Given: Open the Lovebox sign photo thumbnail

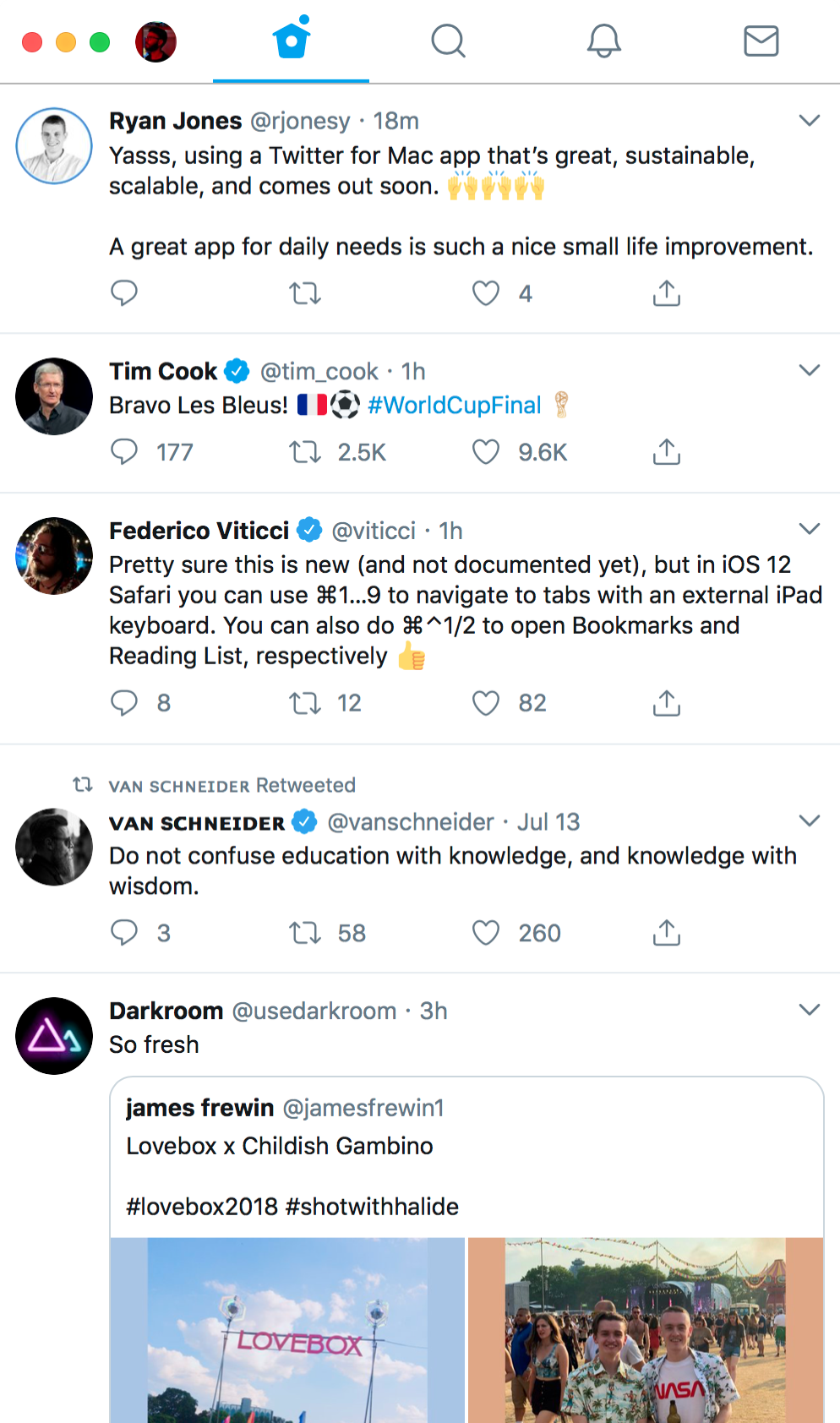Looking at the screenshot, I should pyautogui.click(x=287, y=1330).
